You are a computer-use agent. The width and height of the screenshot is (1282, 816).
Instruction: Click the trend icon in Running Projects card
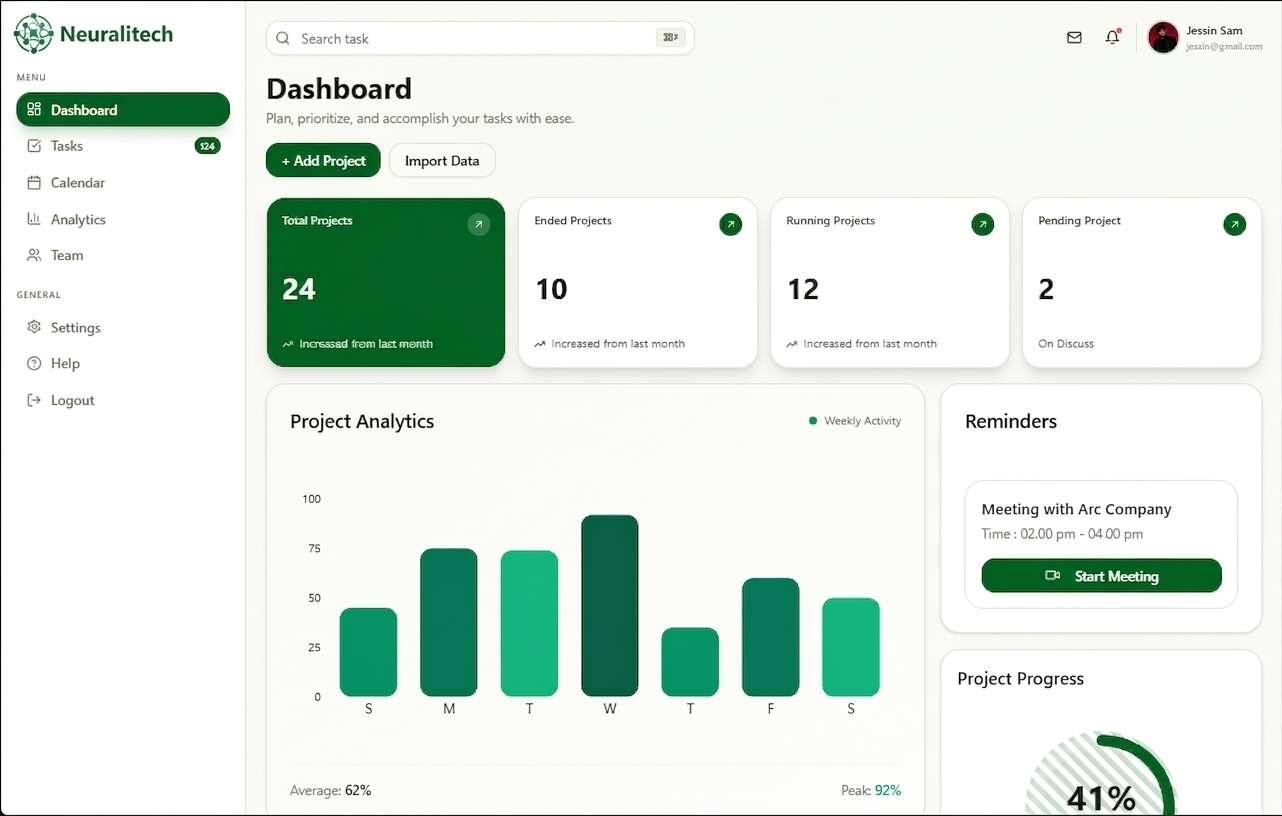pyautogui.click(x=792, y=344)
